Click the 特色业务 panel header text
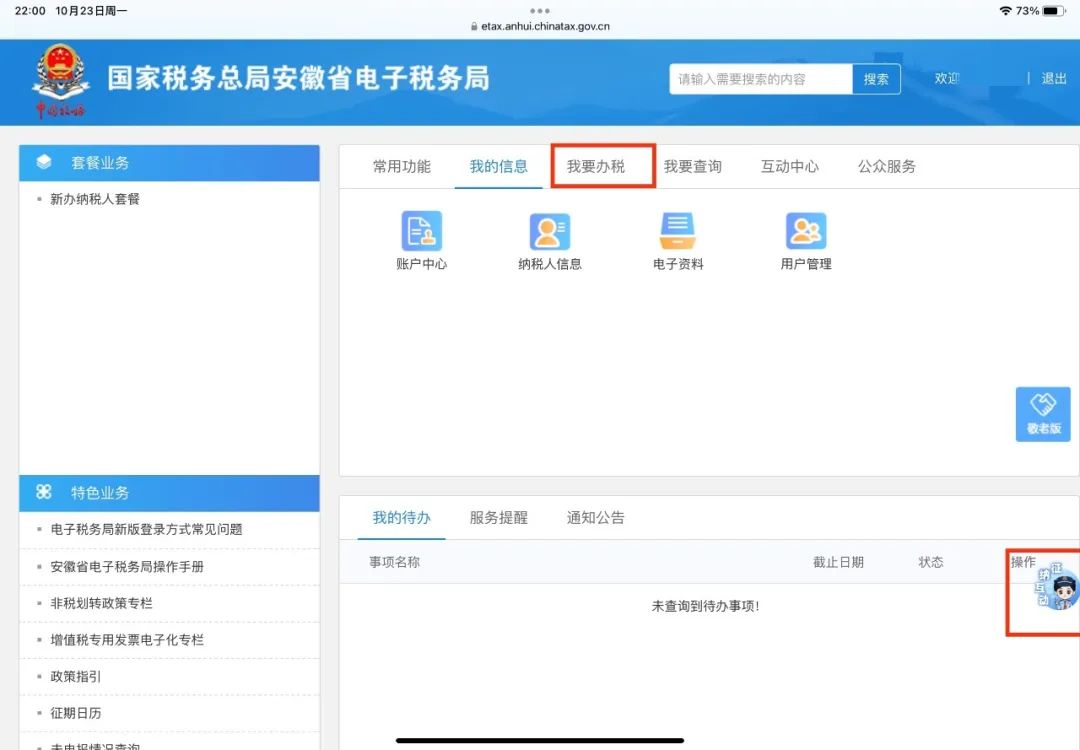Viewport: 1080px width, 750px height. pyautogui.click(x=101, y=492)
